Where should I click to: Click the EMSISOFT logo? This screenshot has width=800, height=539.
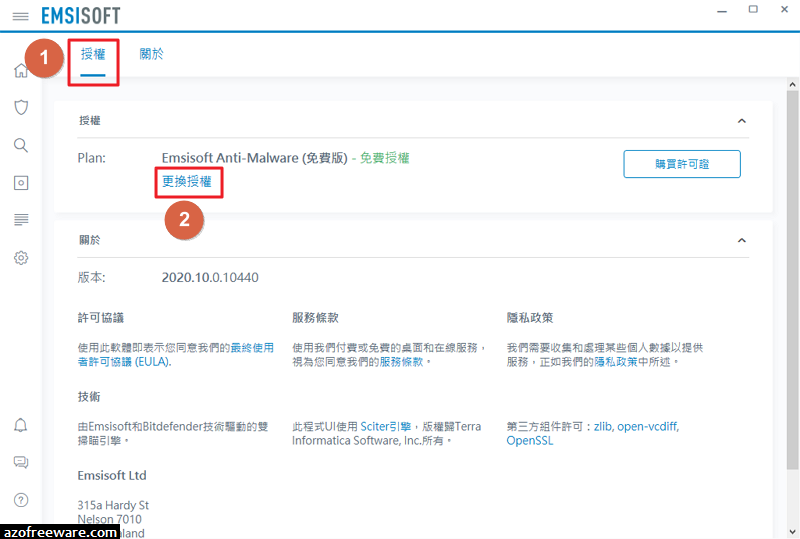[81, 16]
